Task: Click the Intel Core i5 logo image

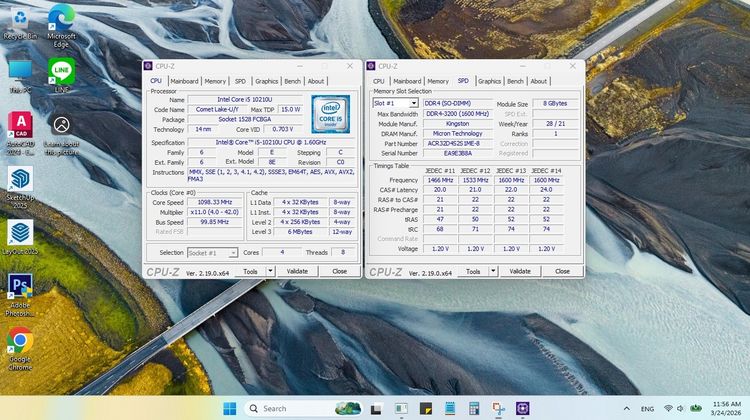Action: [331, 114]
